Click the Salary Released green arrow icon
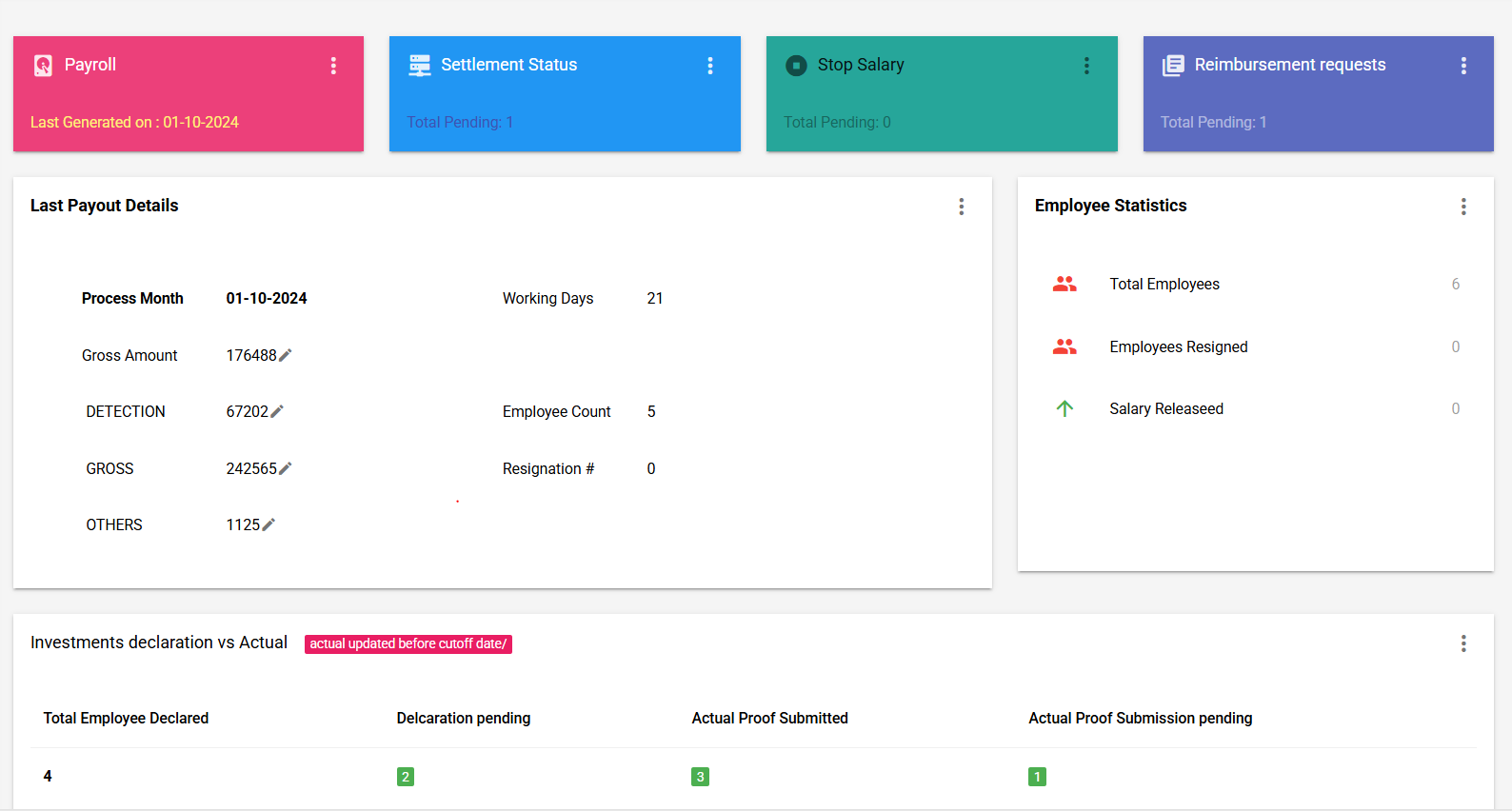This screenshot has height=811, width=1512. point(1064,408)
